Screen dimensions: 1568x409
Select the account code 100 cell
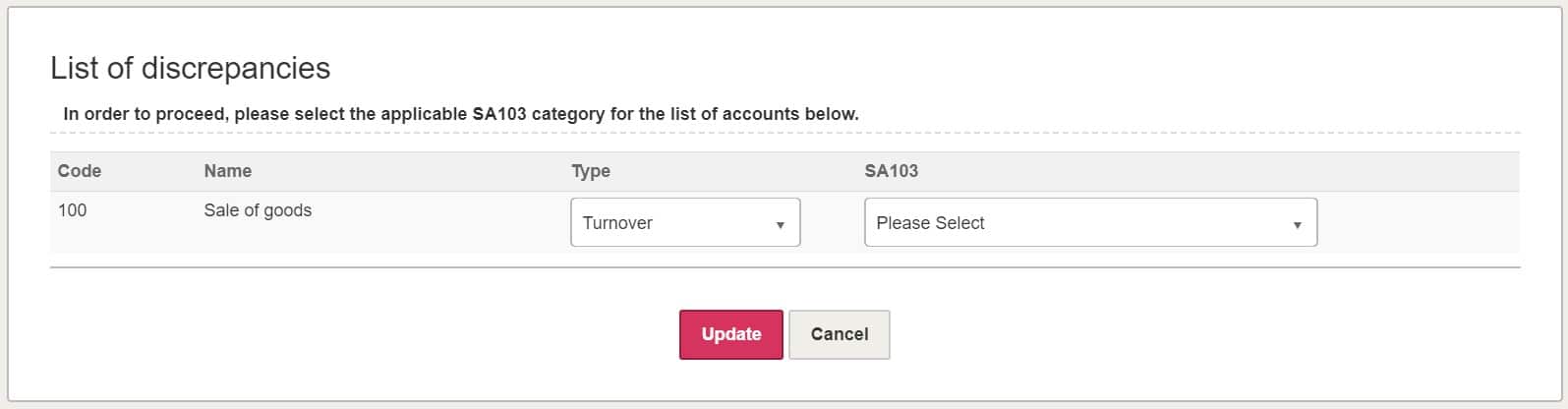tap(72, 210)
